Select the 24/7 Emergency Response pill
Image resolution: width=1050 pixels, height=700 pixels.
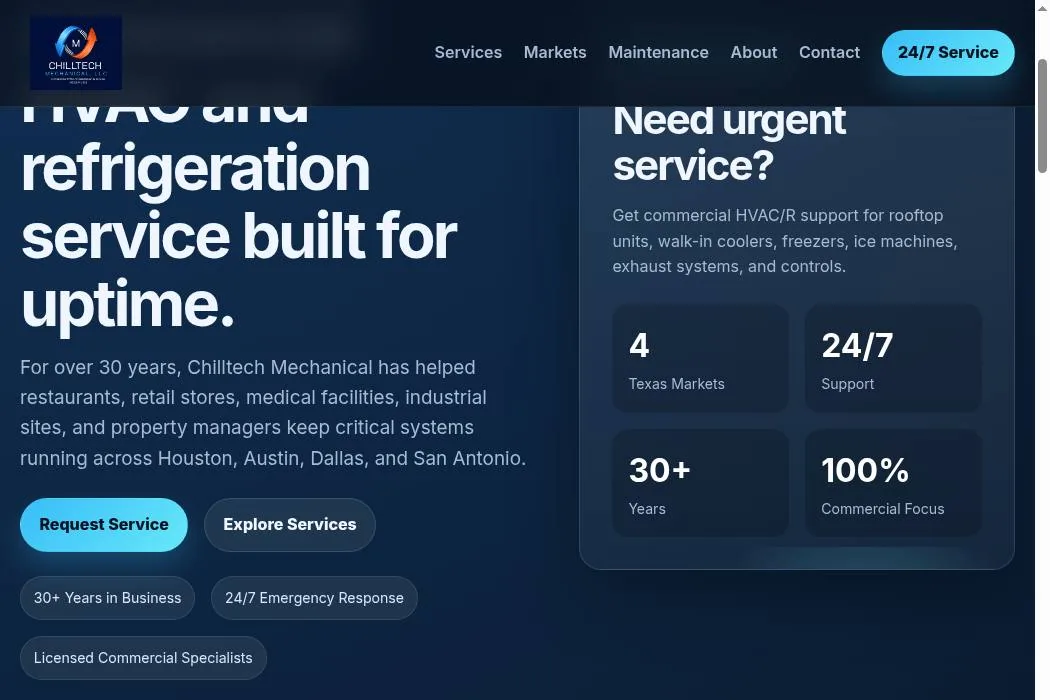point(314,598)
